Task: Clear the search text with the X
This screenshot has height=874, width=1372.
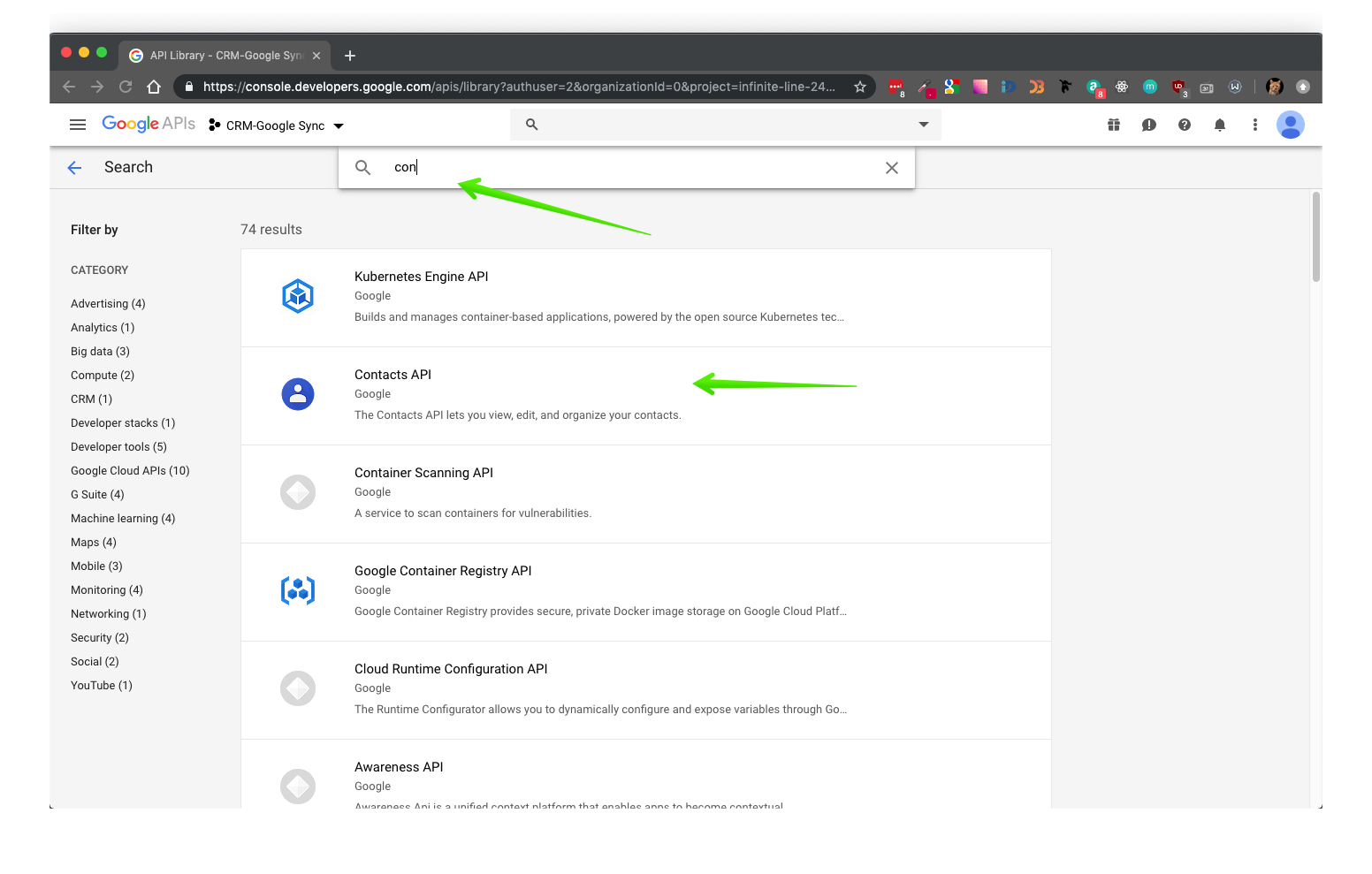Action: [x=891, y=168]
